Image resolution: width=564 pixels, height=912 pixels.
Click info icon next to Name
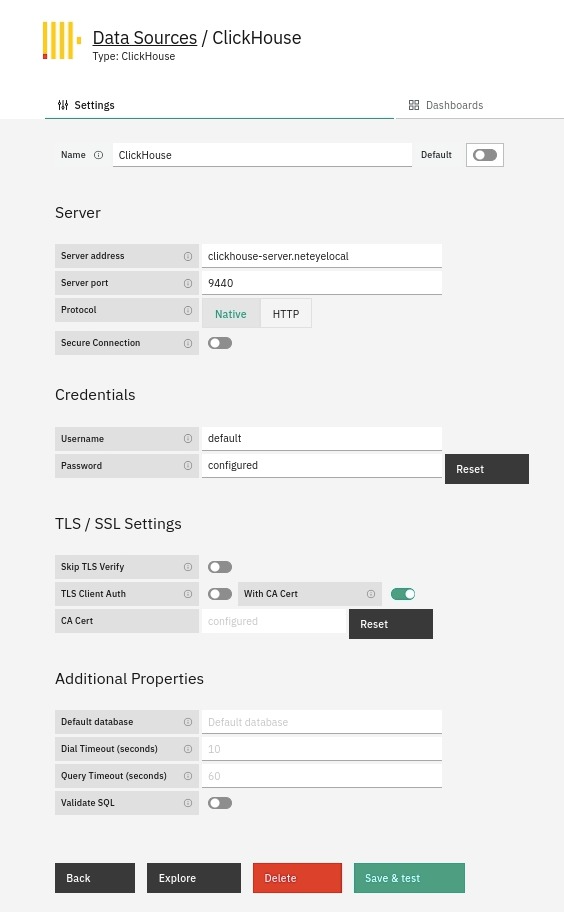coord(99,155)
